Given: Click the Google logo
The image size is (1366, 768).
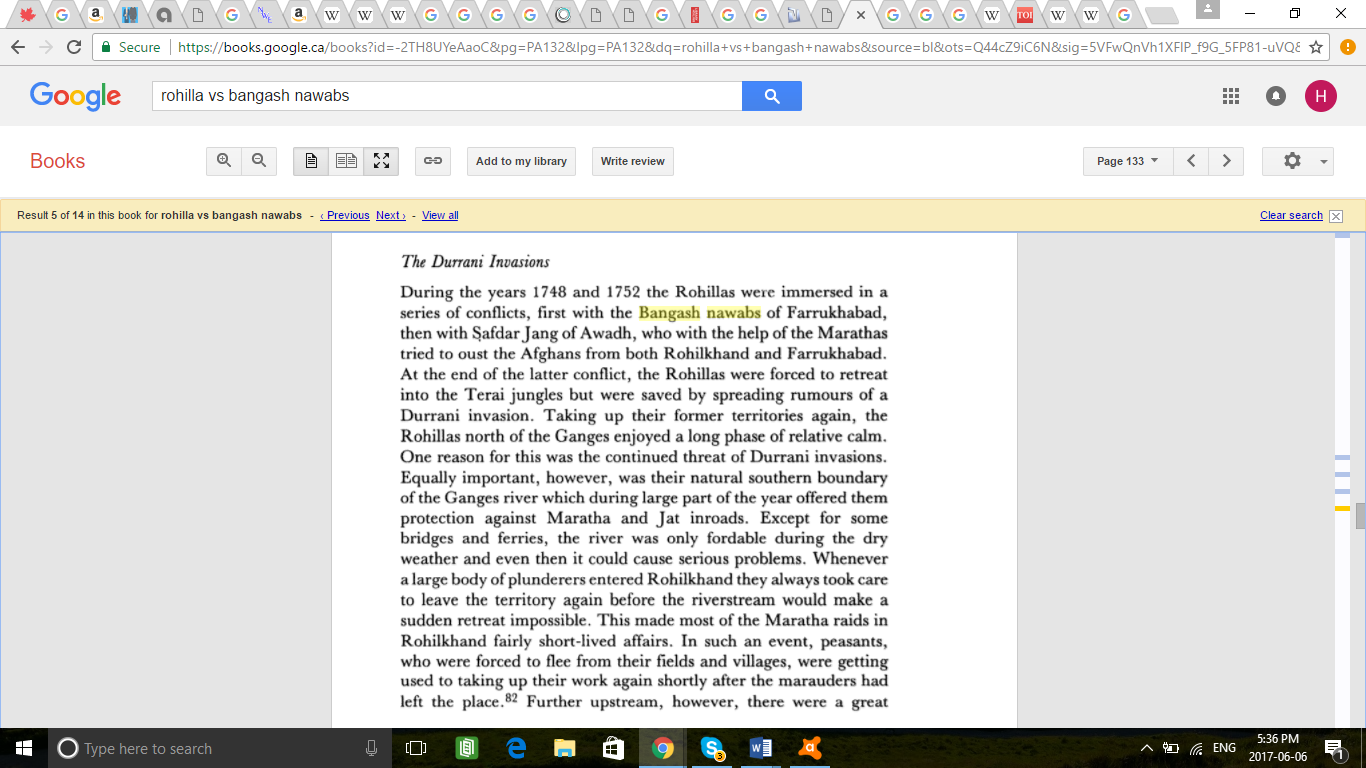Looking at the screenshot, I should [x=75, y=96].
